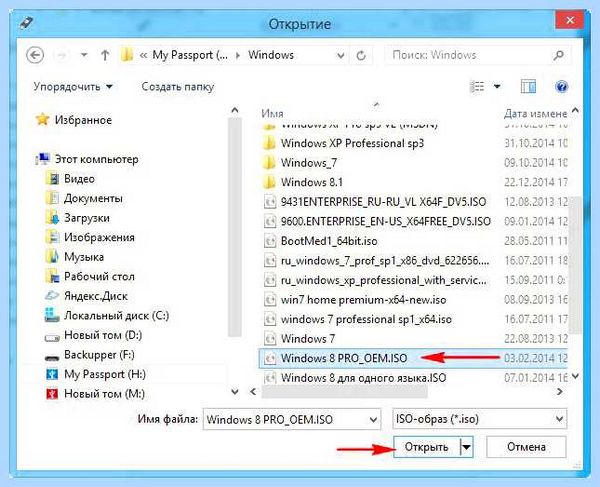600x487 pixels.
Task: Open Help with the question mark icon
Action: point(561,87)
